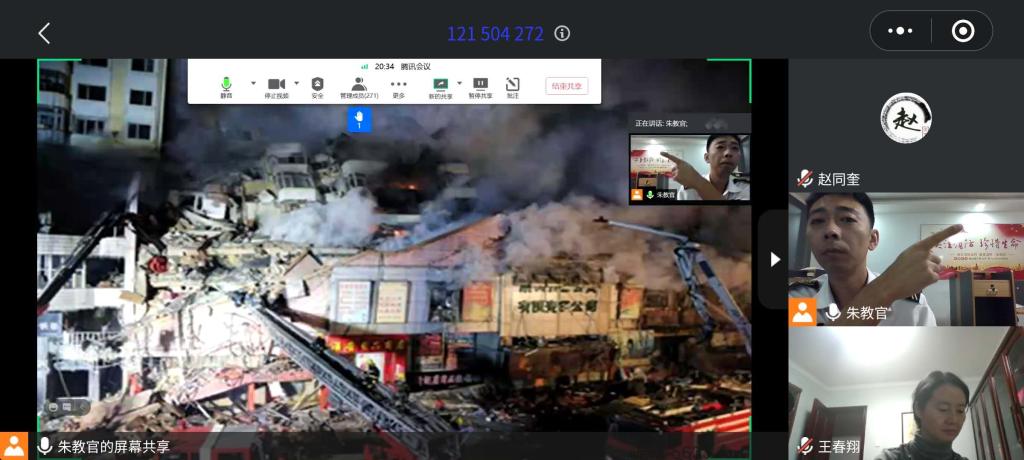Viewport: 1024px width, 460px height.
Task: Click the 正在讲话: 朱教官 speaking label
Action: pos(662,123)
